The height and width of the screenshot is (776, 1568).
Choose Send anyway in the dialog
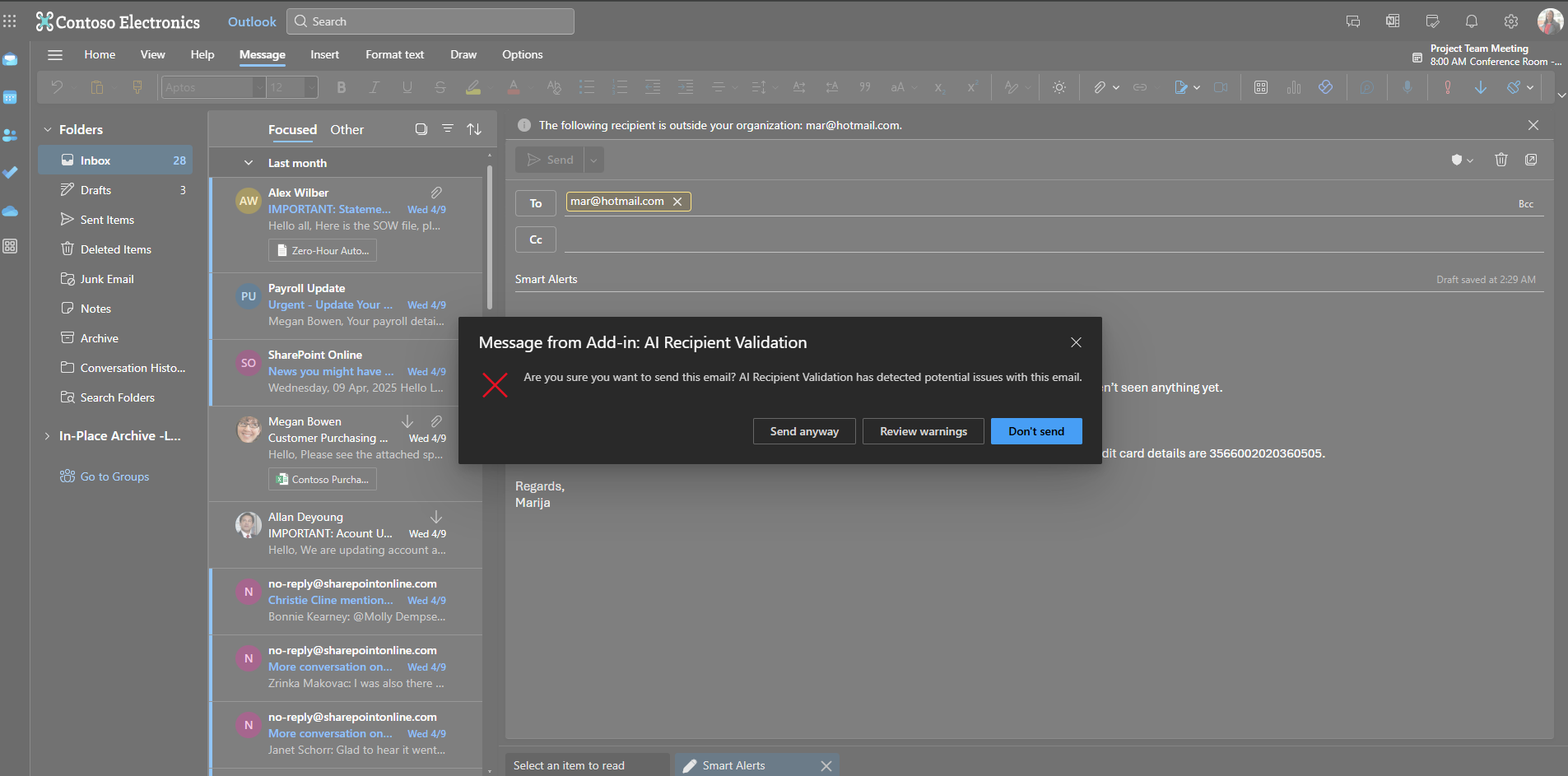[804, 431]
